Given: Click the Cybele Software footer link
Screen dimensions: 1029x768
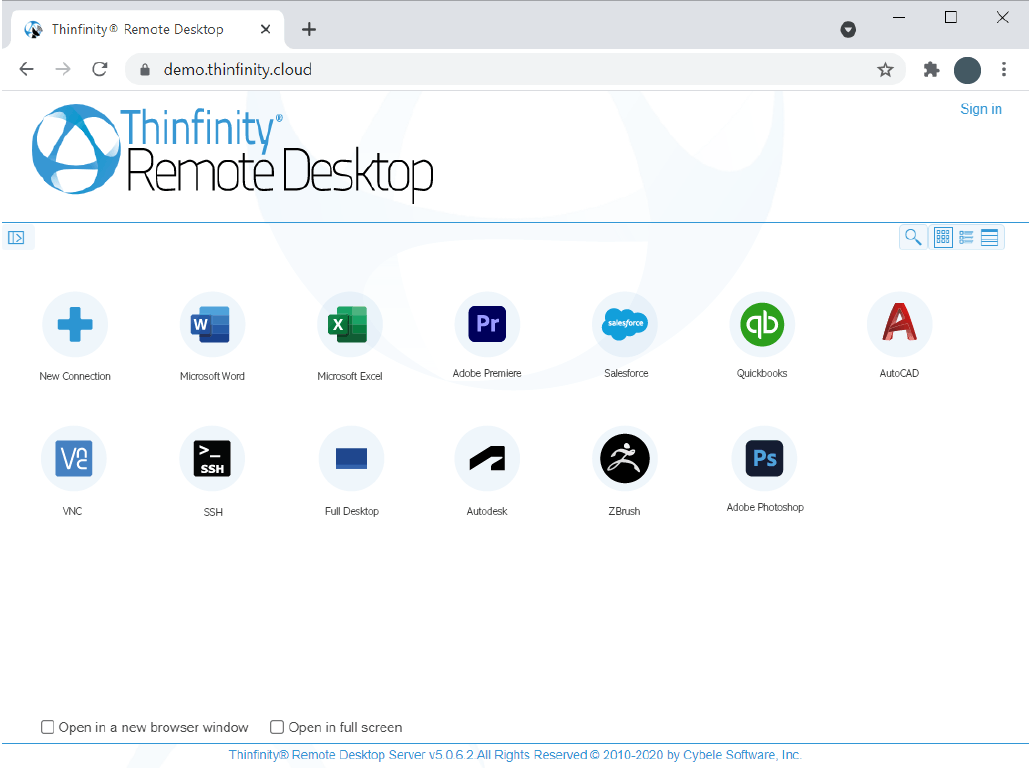Looking at the screenshot, I should point(515,755).
